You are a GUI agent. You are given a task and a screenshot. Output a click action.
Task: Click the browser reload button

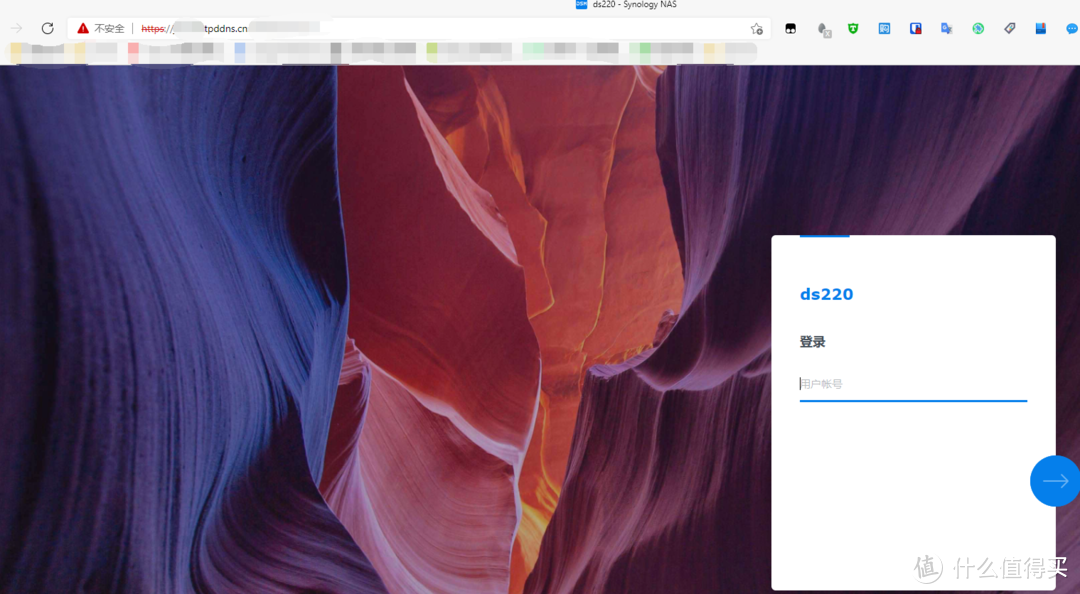[x=47, y=28]
